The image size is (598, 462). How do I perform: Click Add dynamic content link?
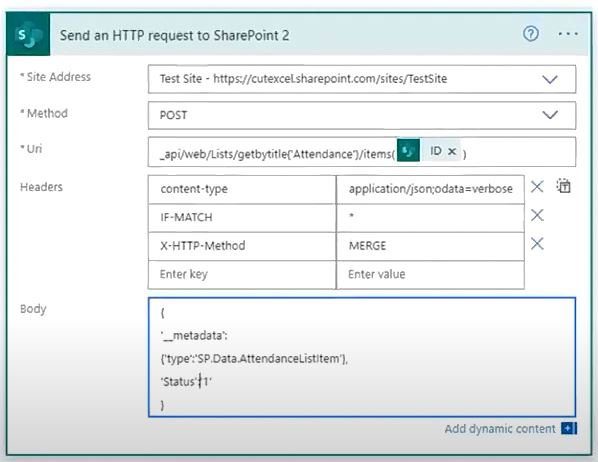coord(500,429)
